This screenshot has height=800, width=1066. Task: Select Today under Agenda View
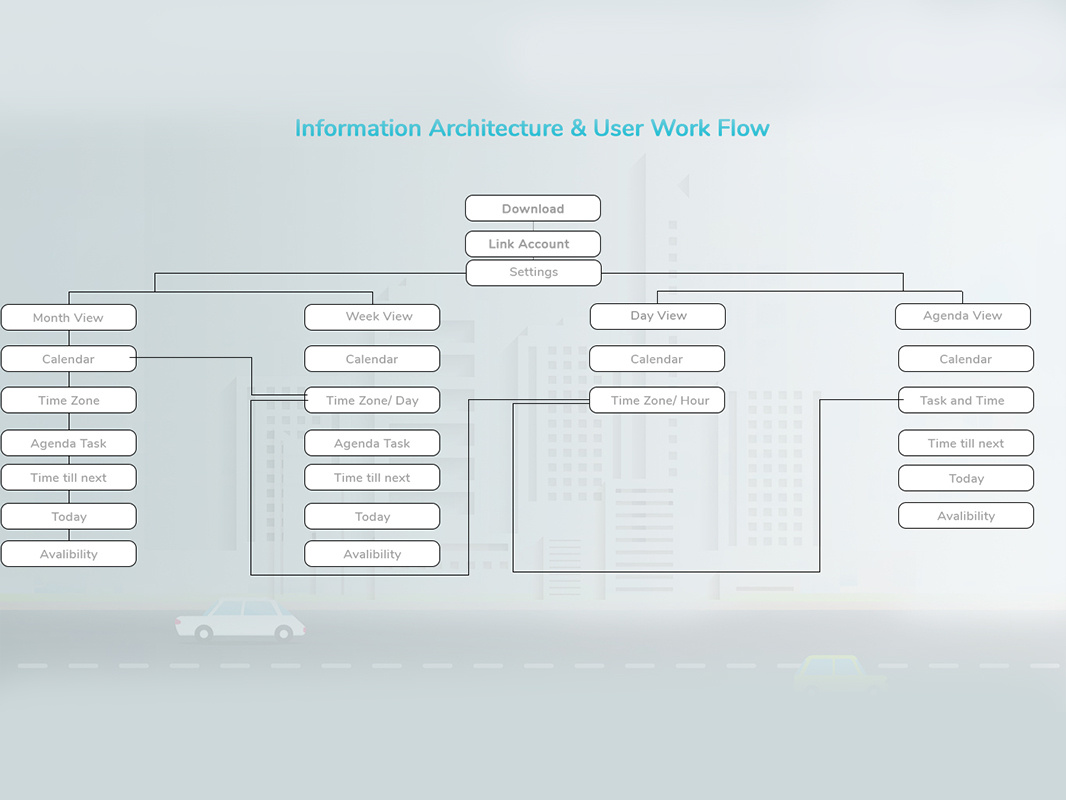(965, 478)
